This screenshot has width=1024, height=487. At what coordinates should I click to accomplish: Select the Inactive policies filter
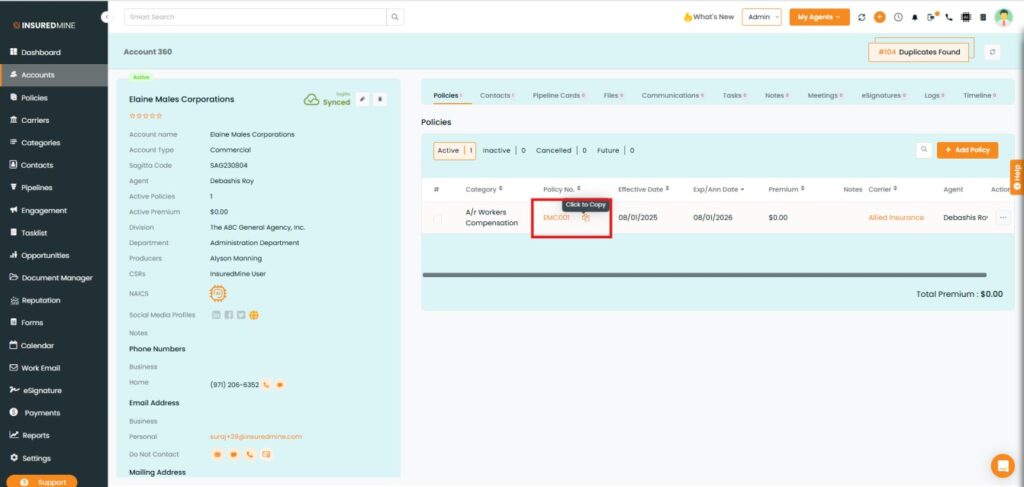[496, 151]
